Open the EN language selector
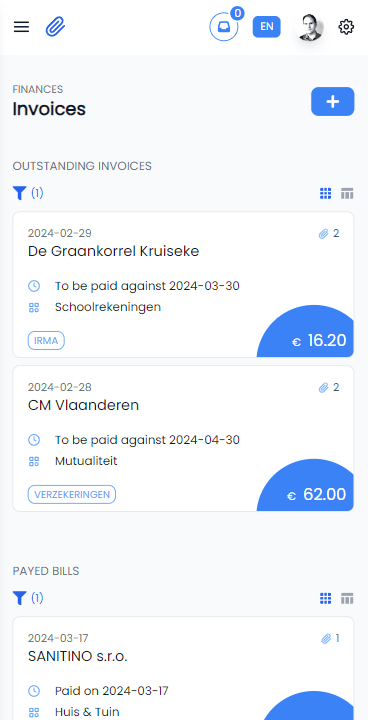Image resolution: width=368 pixels, height=720 pixels. (x=266, y=27)
